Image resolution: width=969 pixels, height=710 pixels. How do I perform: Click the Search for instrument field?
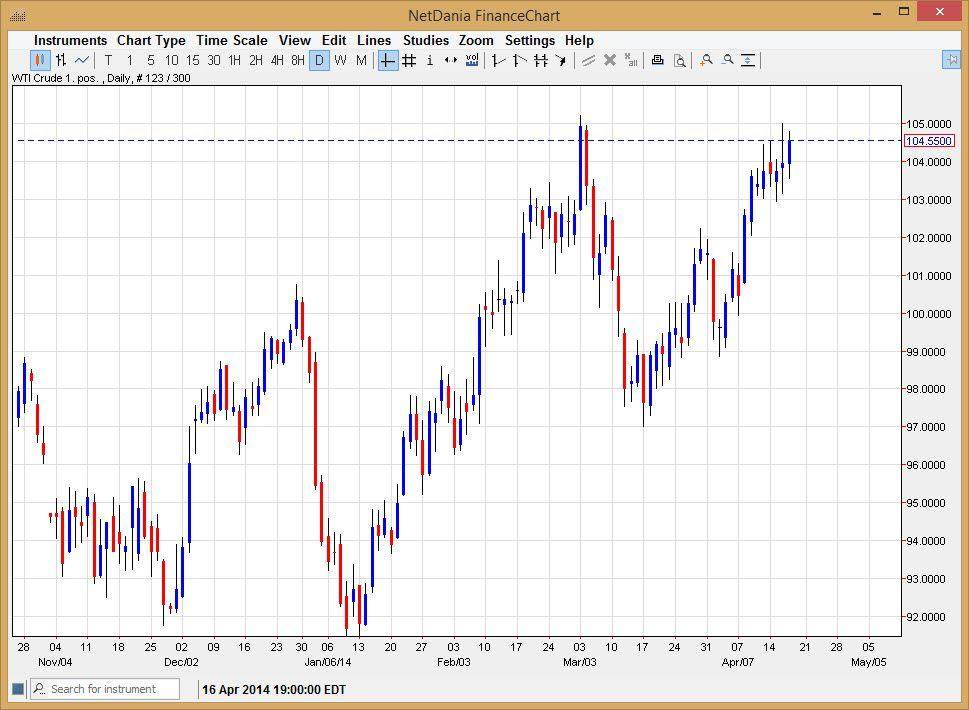click(x=104, y=689)
